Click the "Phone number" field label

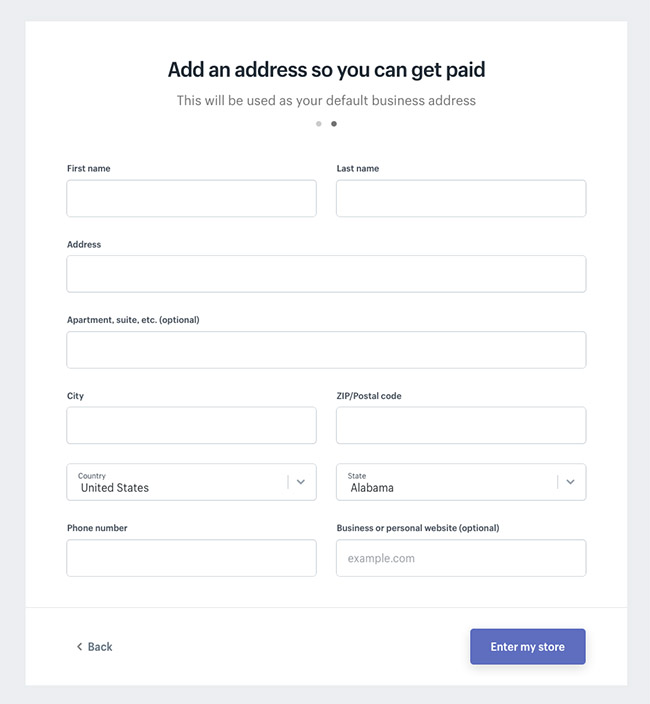pyautogui.click(x=97, y=528)
